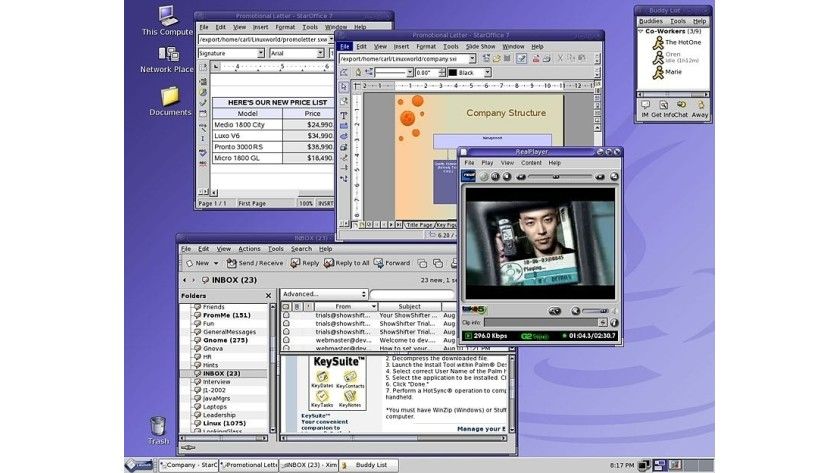
Task: Switch to Promotional Letter taskbar button
Action: point(249,465)
